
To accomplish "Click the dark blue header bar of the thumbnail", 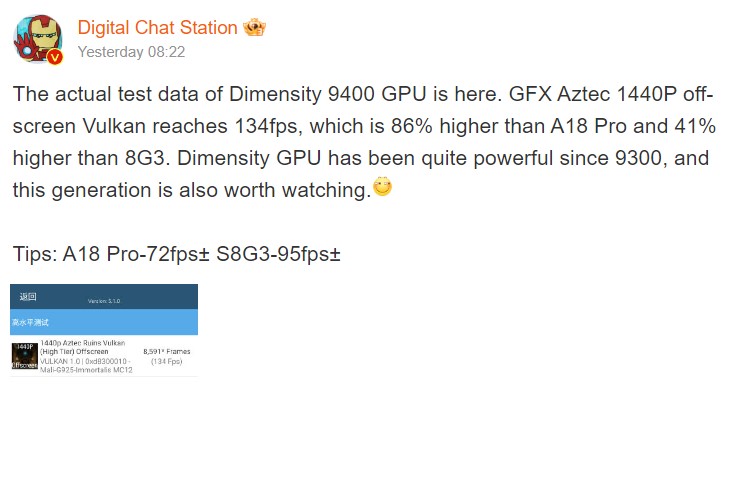I will point(104,296).
